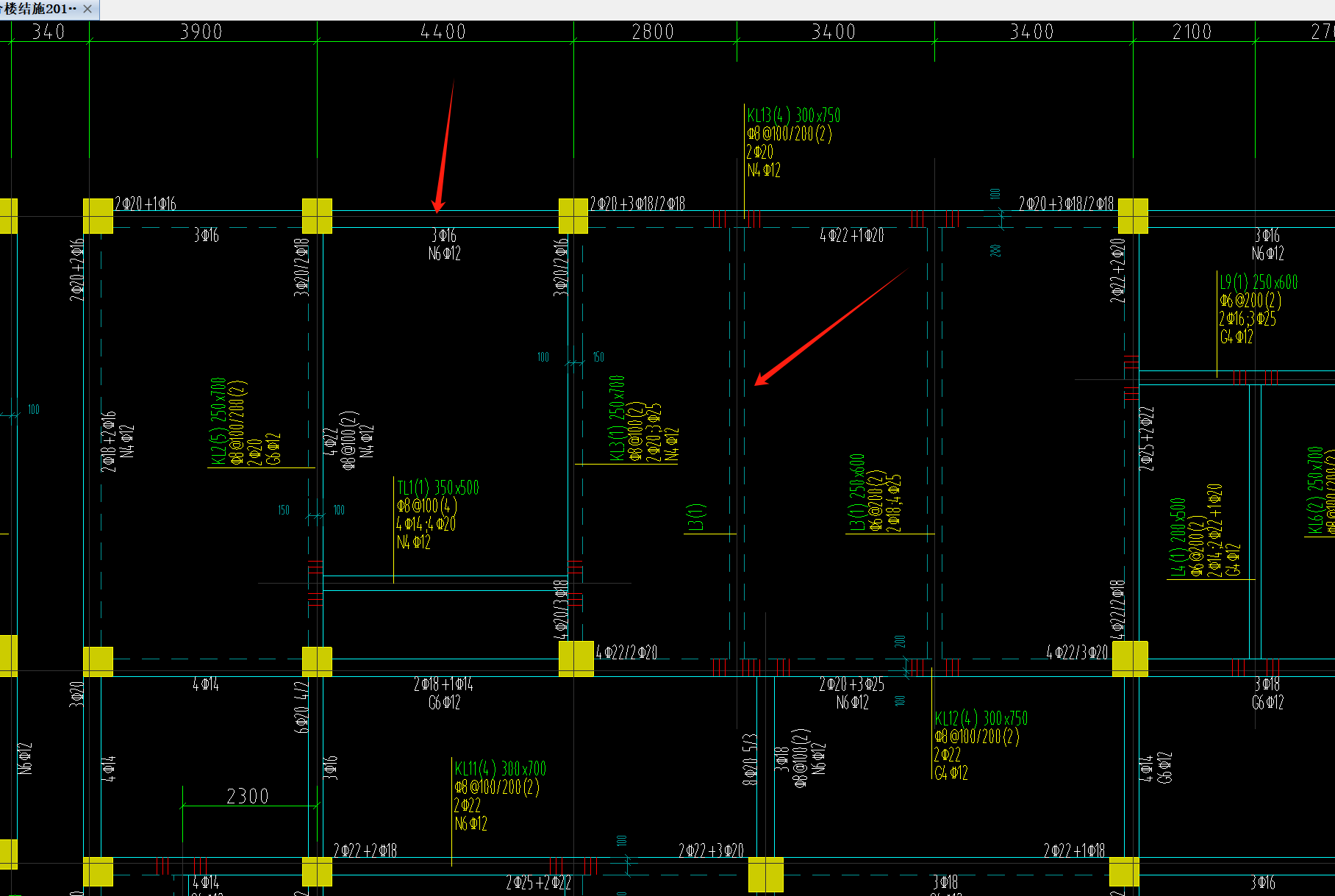Select the rotated L3(1) 250x600 label
The height and width of the screenshot is (896, 1335).
click(856, 492)
